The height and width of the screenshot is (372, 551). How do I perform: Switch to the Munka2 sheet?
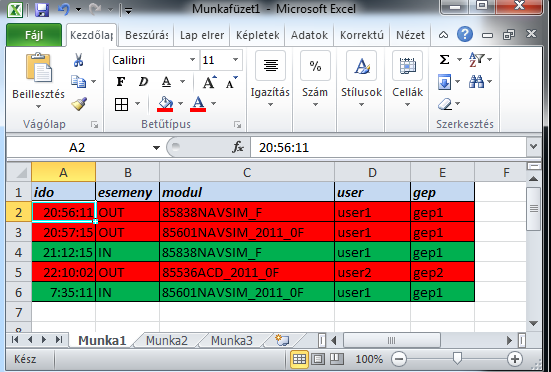167,340
